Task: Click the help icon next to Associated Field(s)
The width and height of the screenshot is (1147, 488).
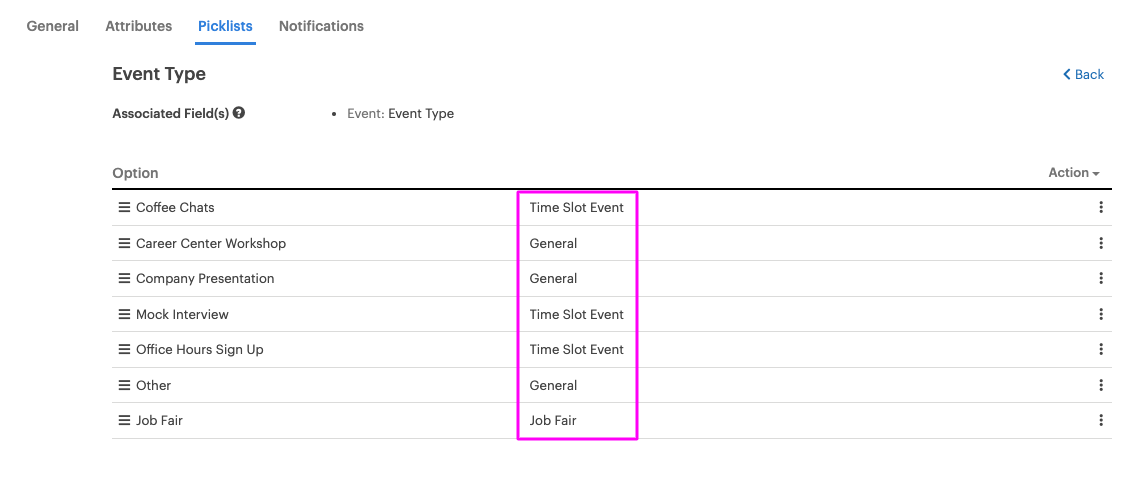Action: coord(238,113)
